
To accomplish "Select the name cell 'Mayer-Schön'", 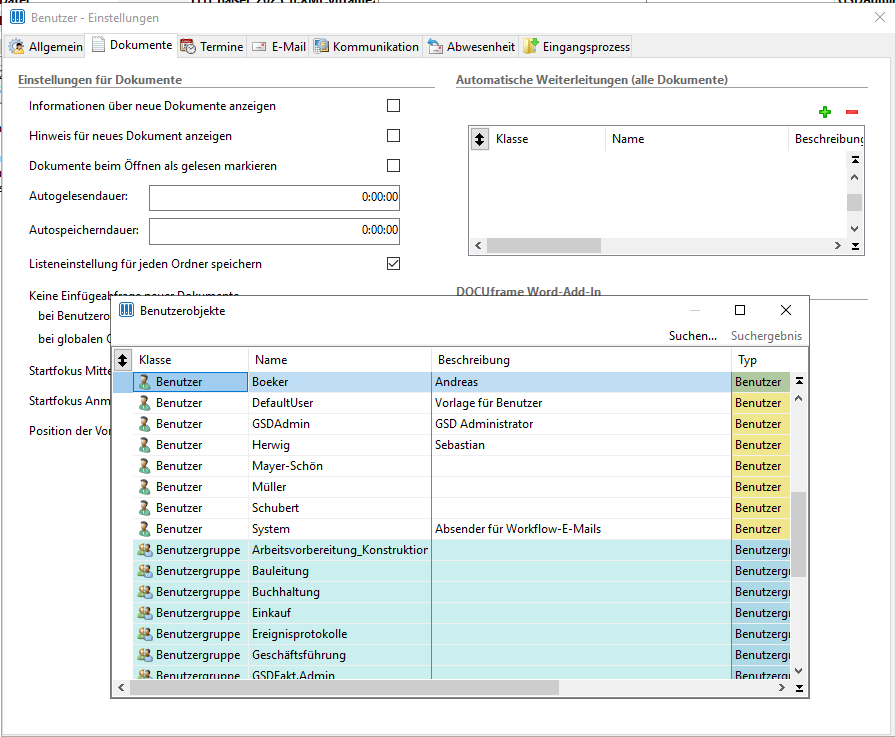I will [340, 466].
